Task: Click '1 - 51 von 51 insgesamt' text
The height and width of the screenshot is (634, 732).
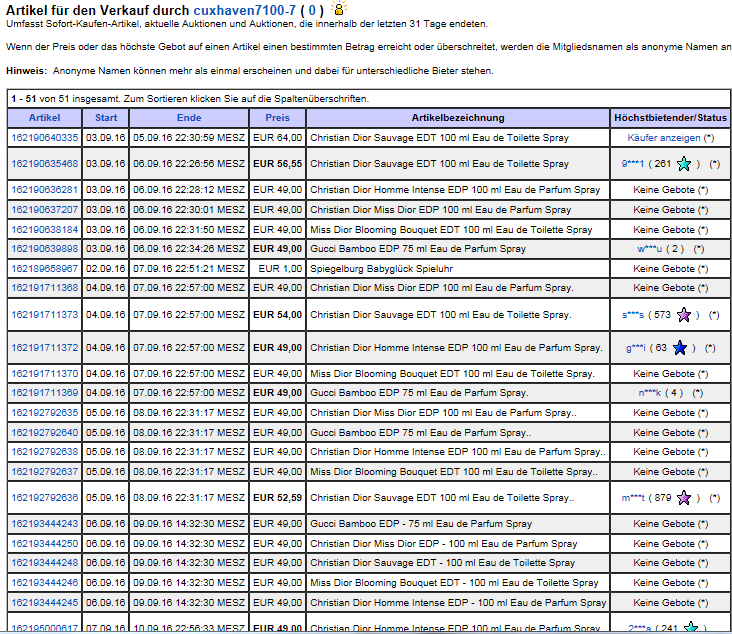Action: 64,99
